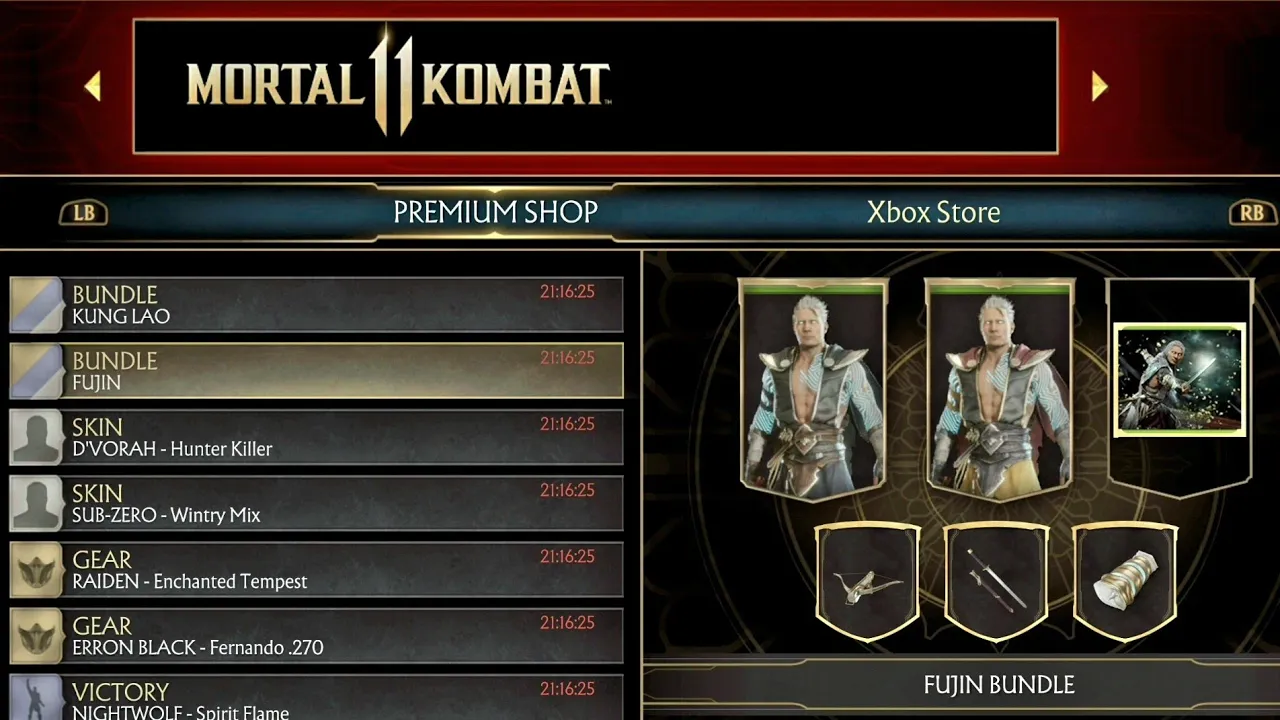Select the left arrow beside Mortal Kombat banner

pyautogui.click(x=93, y=87)
